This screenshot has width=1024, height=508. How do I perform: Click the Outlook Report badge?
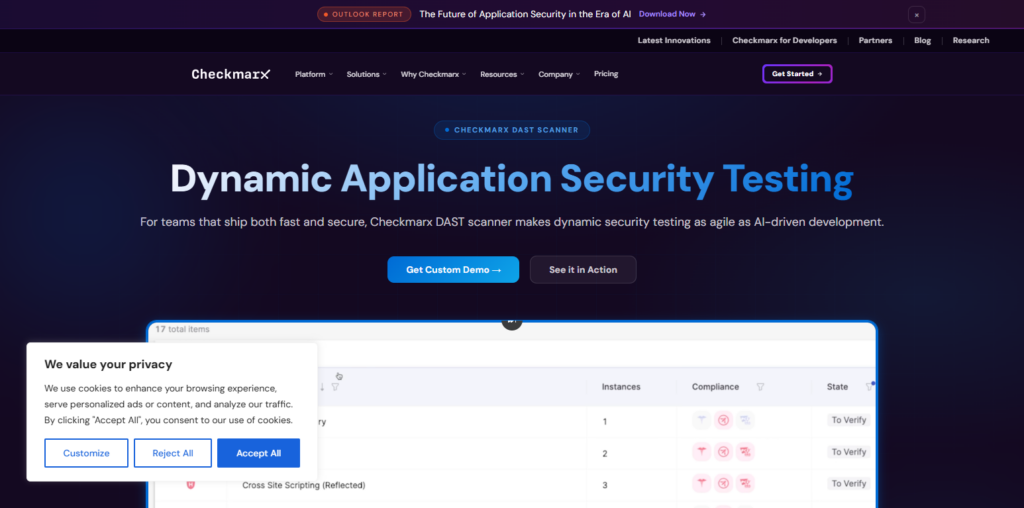[x=364, y=14]
